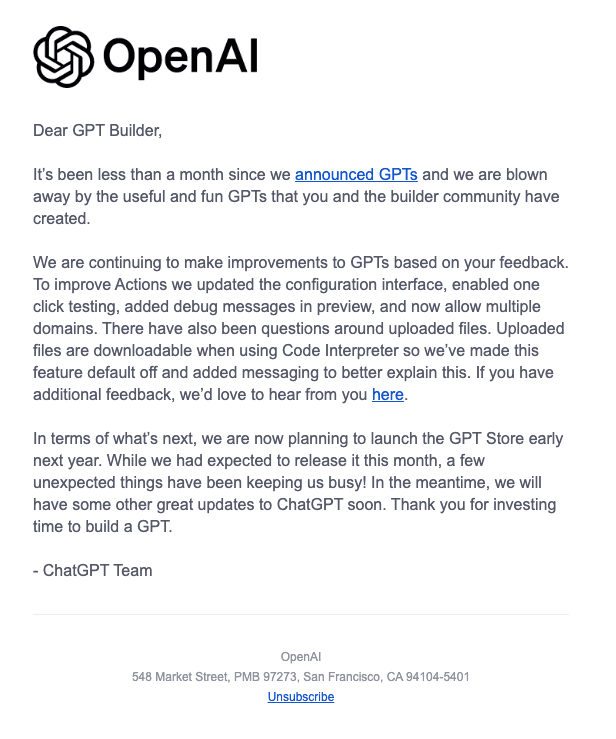Open the announced GPTs link
The image size is (616, 739).
[356, 174]
